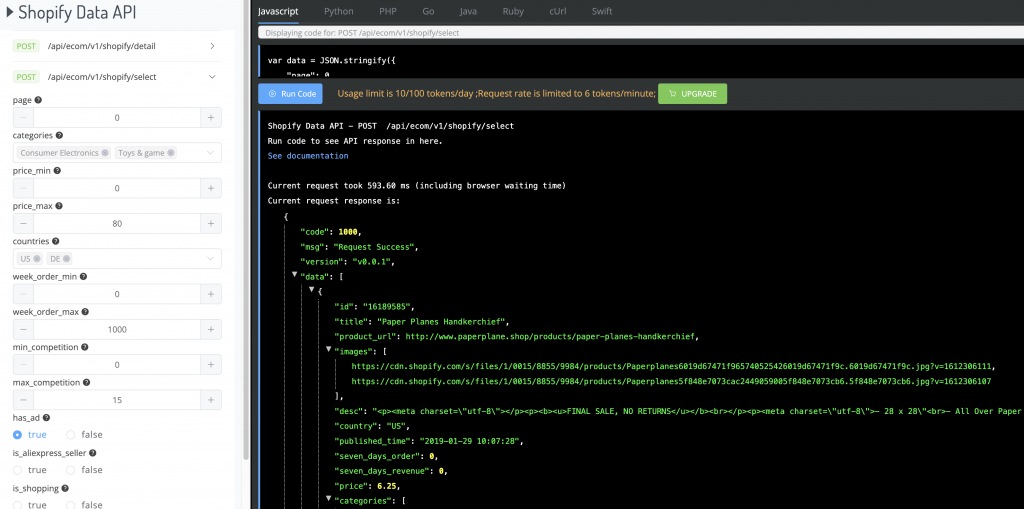Viewport: 1024px width, 509px height.
Task: Switch to the cUrl code tab
Action: pyautogui.click(x=557, y=11)
